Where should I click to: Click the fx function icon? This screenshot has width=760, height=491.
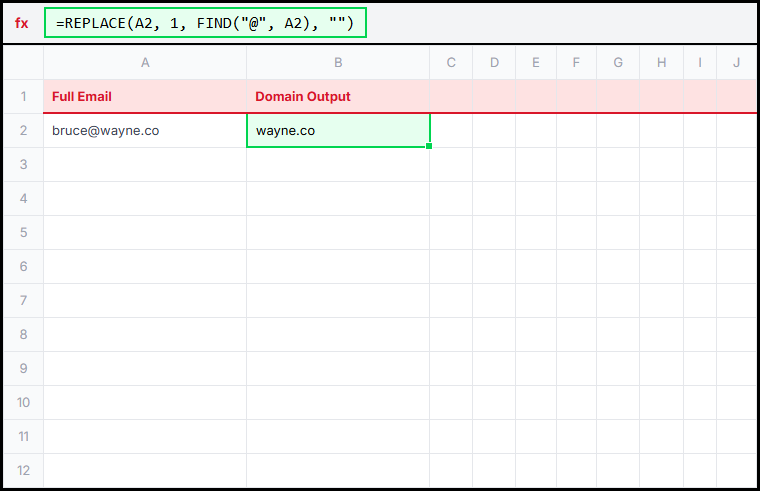pos(22,23)
